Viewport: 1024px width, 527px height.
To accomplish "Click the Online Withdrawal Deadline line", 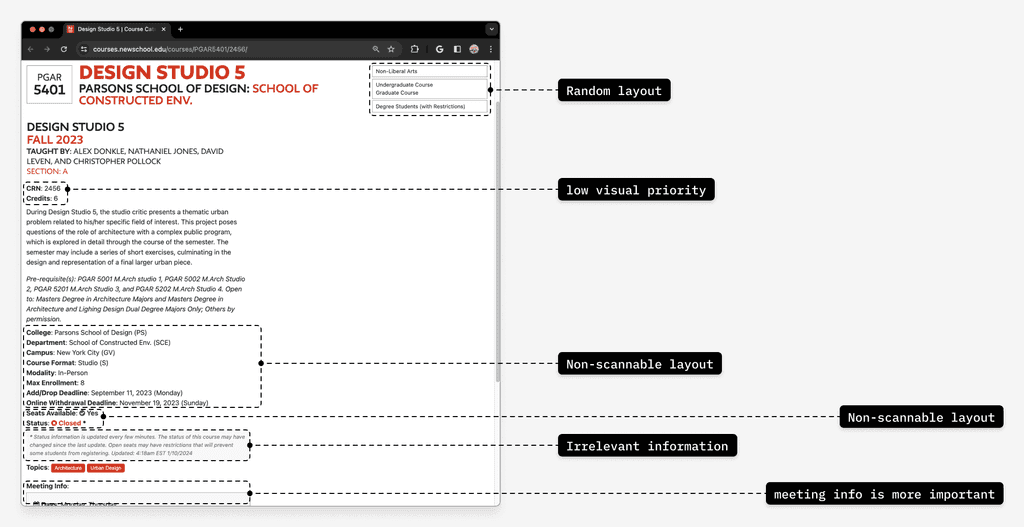I will point(118,403).
